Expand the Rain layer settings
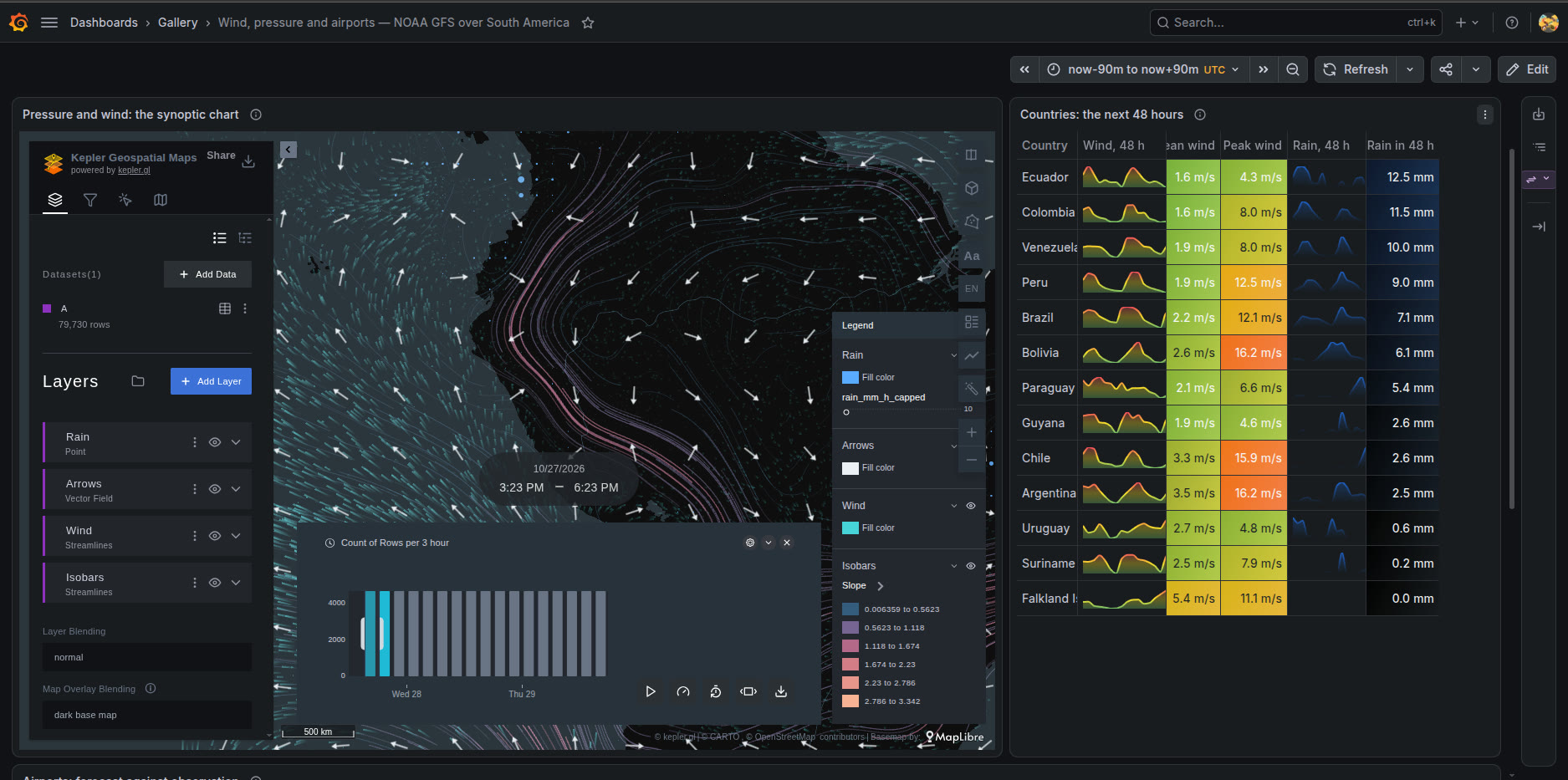 click(236, 442)
